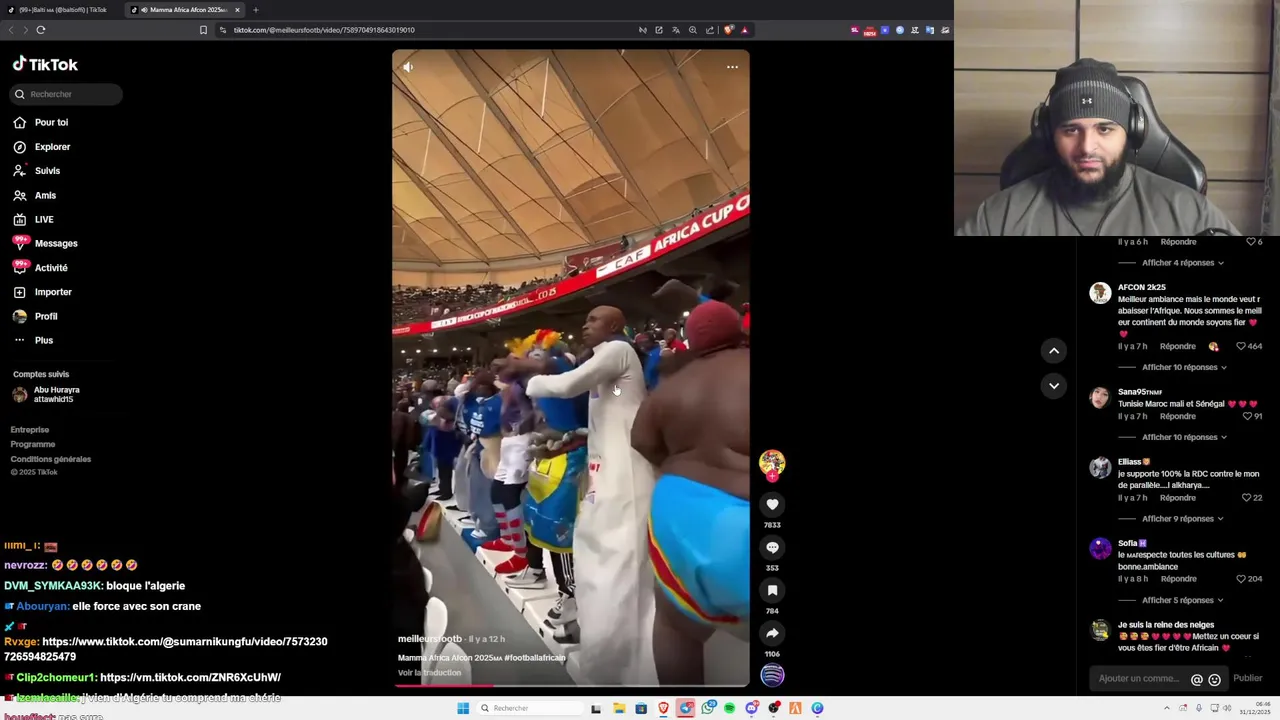This screenshot has height=720, width=1280.
Task: Open Windows Start menu
Action: (463, 708)
